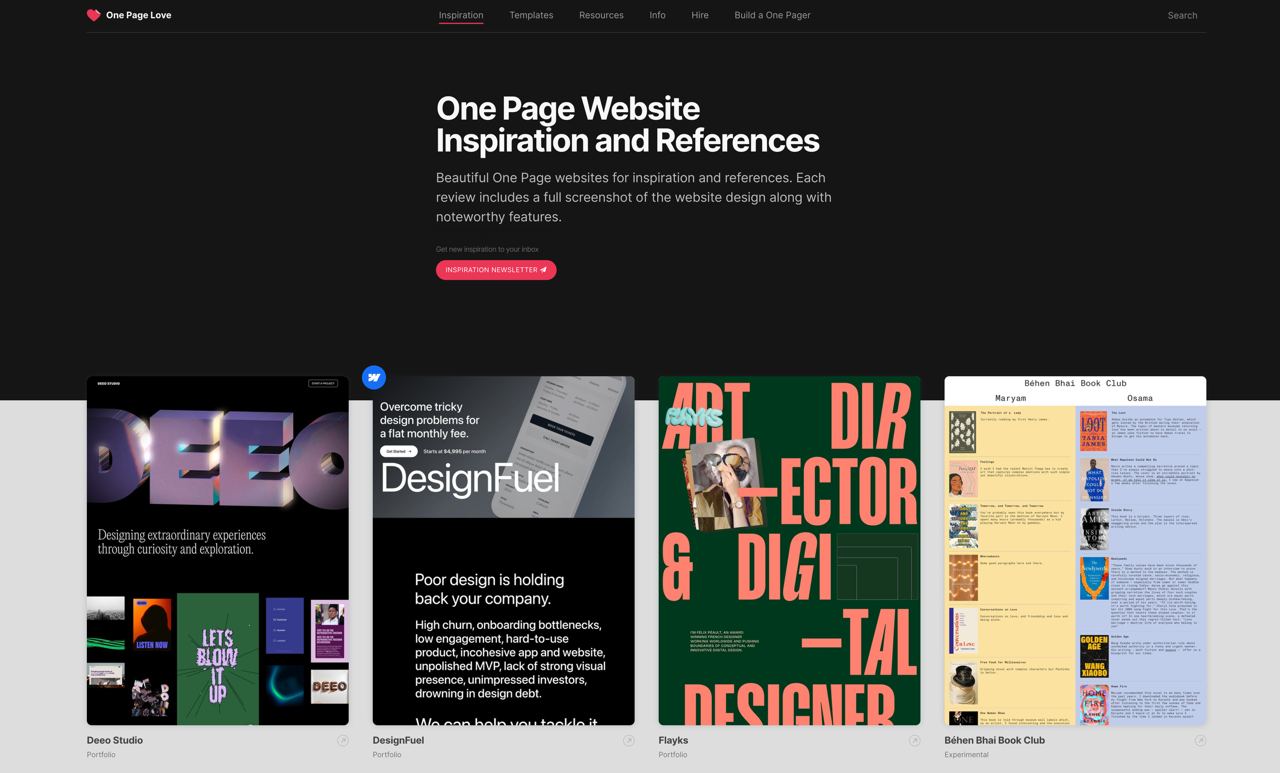Open external link icon for DesignFuel
Screen dimensions: 1280x773
[629, 741]
